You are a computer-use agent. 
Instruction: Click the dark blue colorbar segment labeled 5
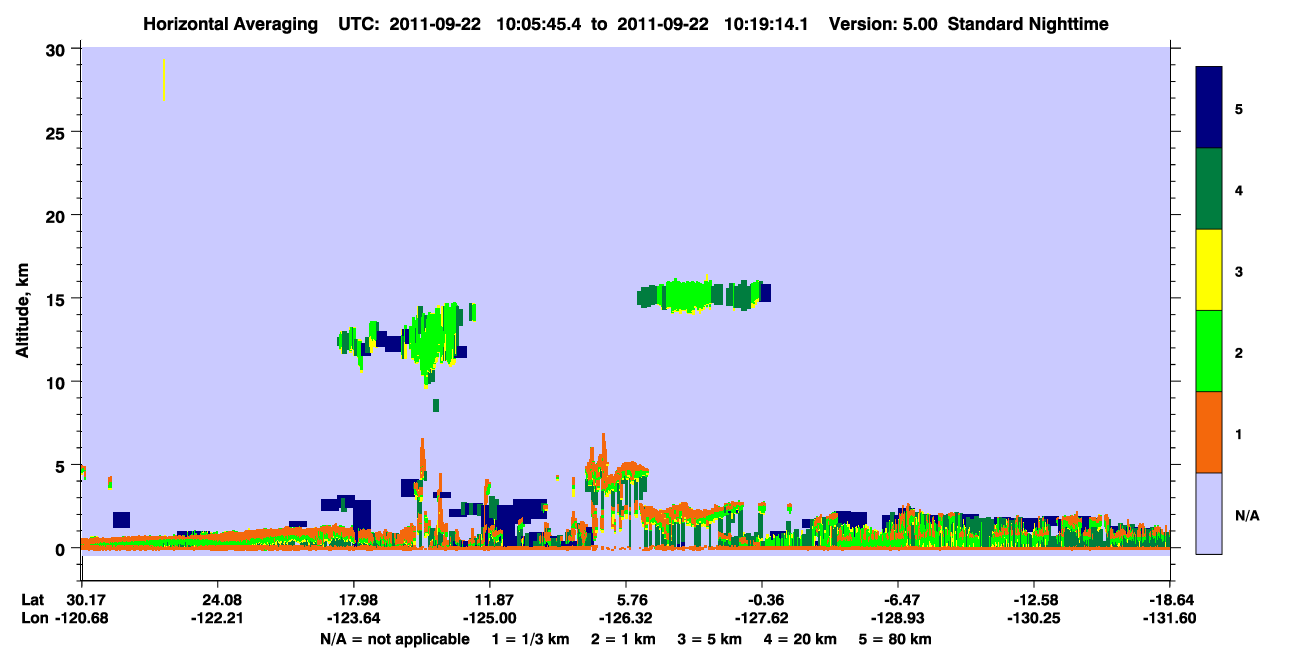pyautogui.click(x=1209, y=108)
